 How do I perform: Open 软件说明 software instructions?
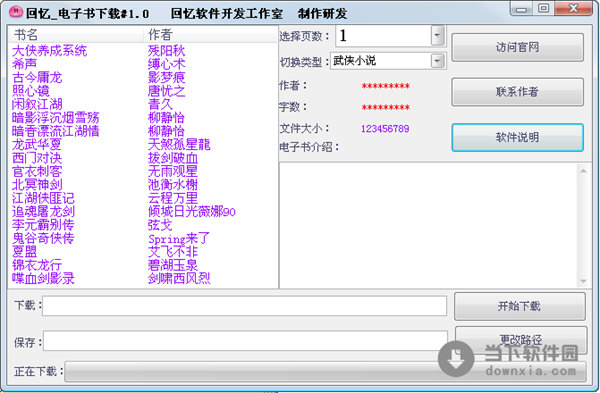(x=517, y=137)
